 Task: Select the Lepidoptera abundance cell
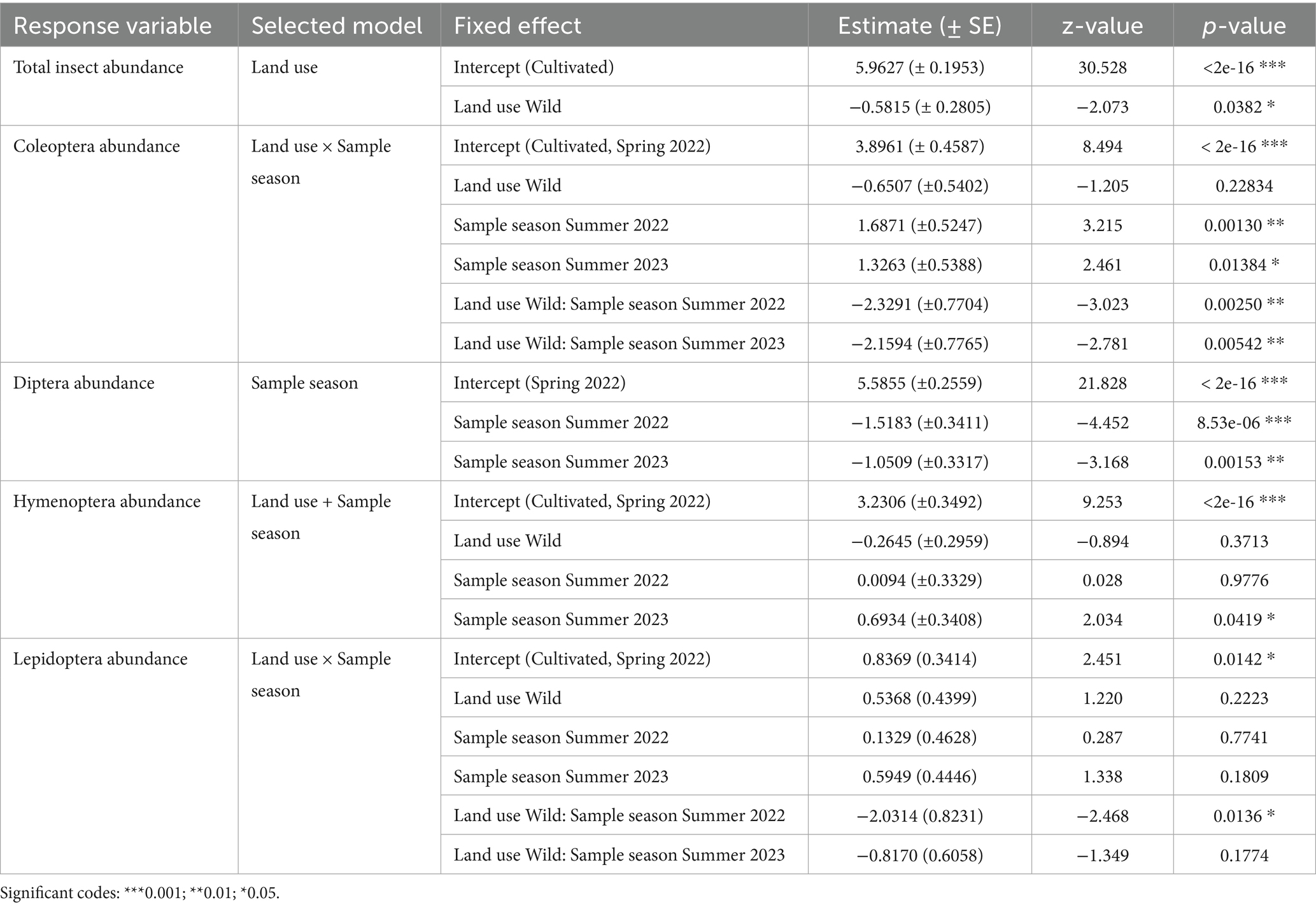click(101, 659)
